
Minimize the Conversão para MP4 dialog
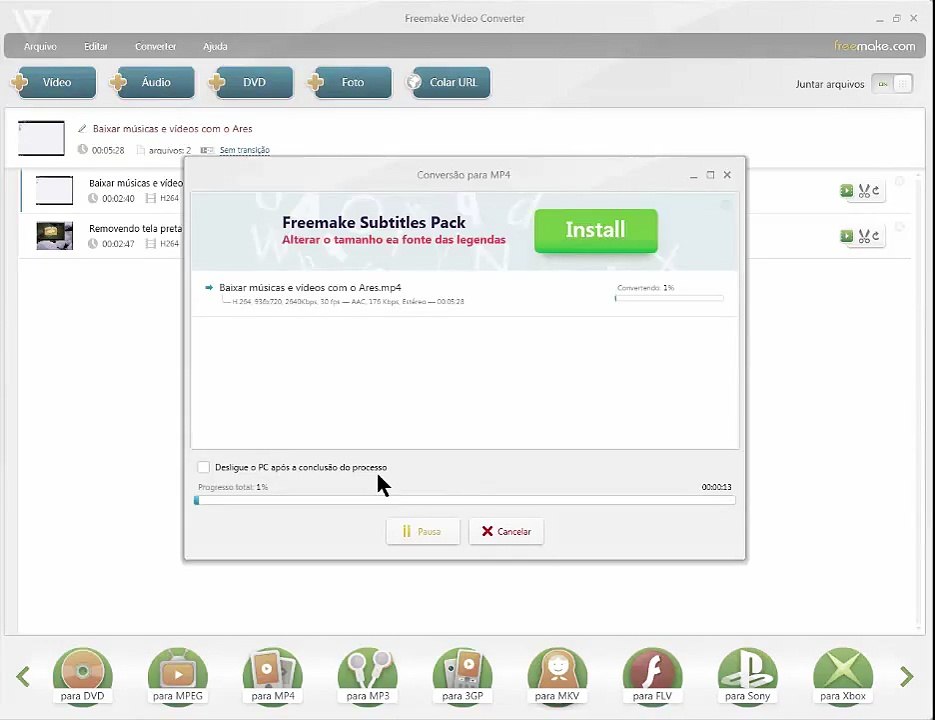693,175
